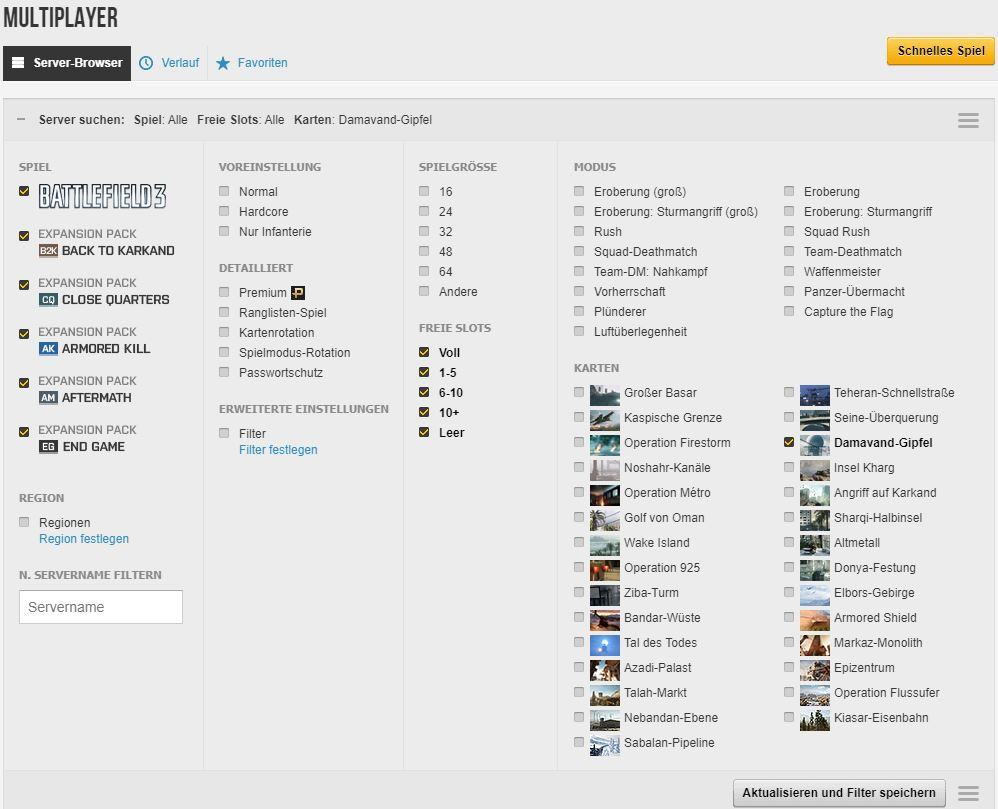
Task: Click the Epizentrum map label
Action: coord(864,668)
